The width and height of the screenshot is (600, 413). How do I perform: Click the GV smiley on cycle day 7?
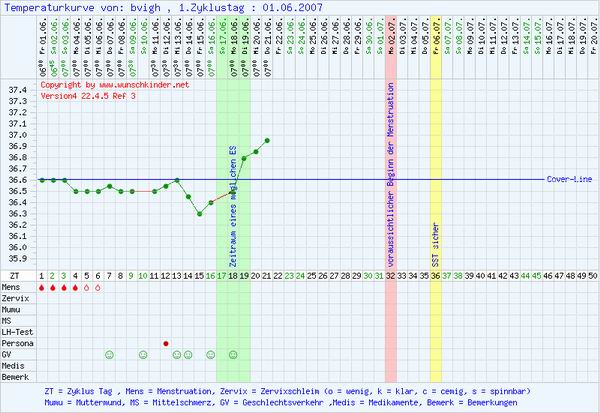click(109, 354)
